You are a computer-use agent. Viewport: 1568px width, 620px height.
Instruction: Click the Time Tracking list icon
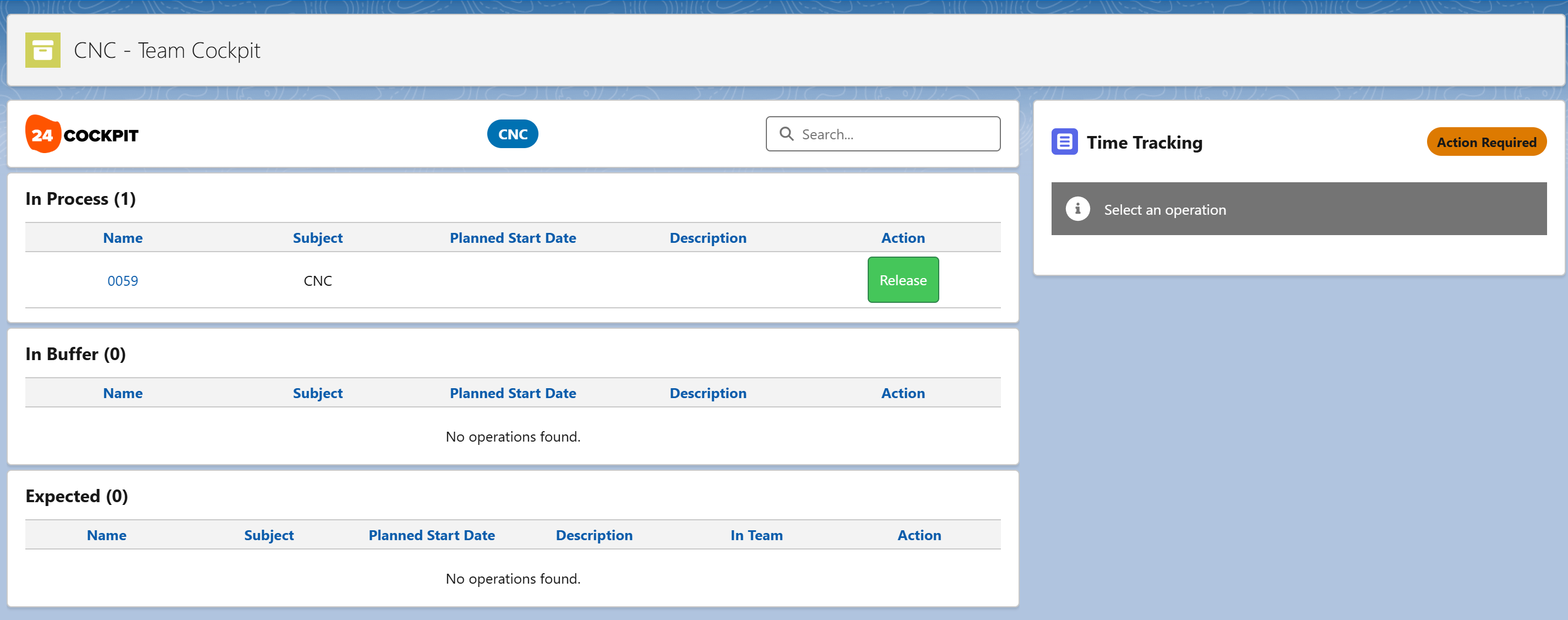pos(1064,142)
